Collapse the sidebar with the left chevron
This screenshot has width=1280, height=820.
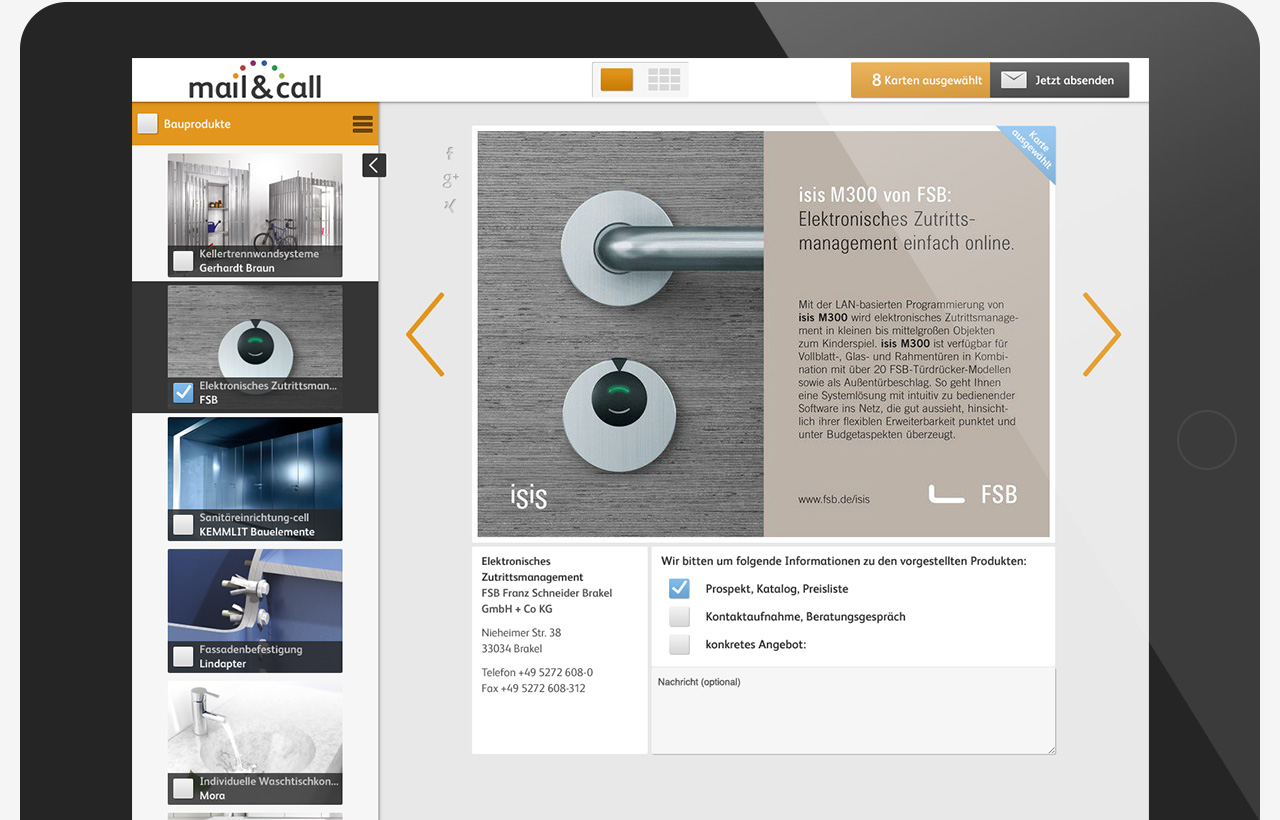coord(374,165)
